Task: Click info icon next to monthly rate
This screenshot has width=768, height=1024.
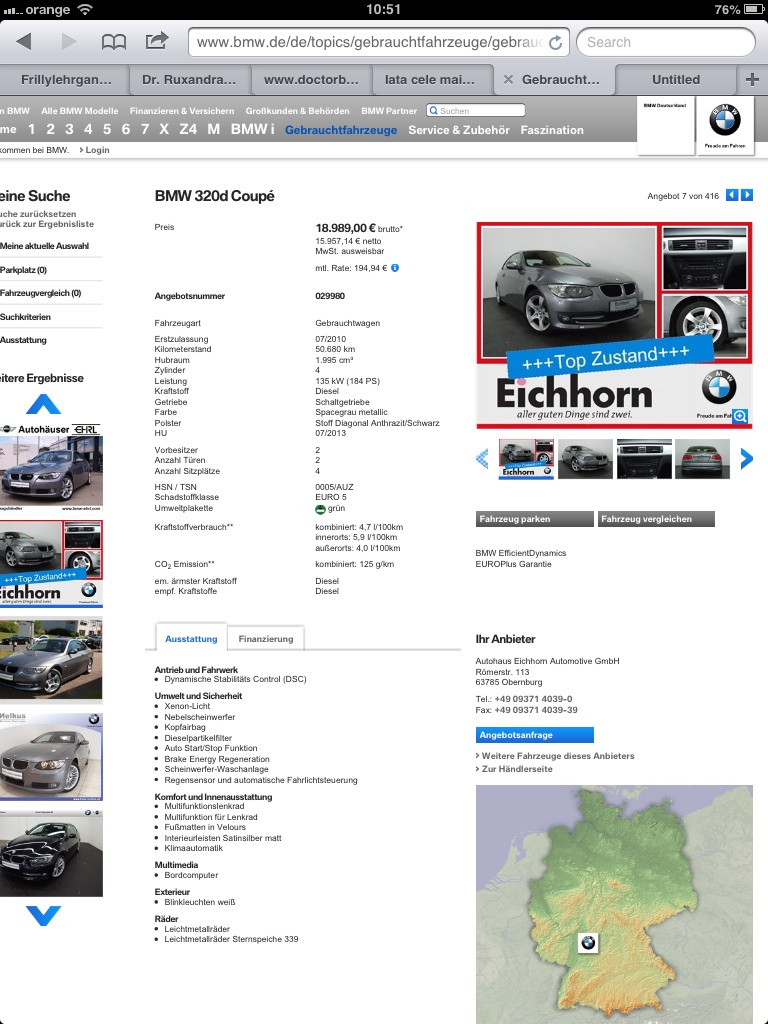Action: pyautogui.click(x=396, y=268)
